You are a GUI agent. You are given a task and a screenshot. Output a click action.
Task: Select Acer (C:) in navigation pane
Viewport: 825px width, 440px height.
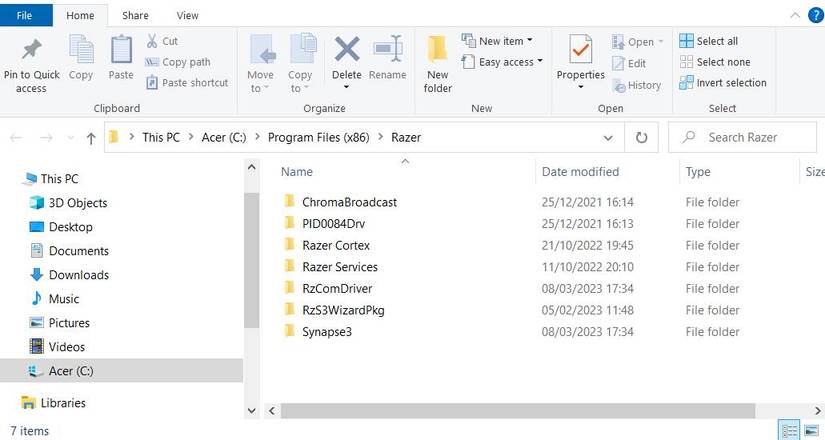(122, 371)
